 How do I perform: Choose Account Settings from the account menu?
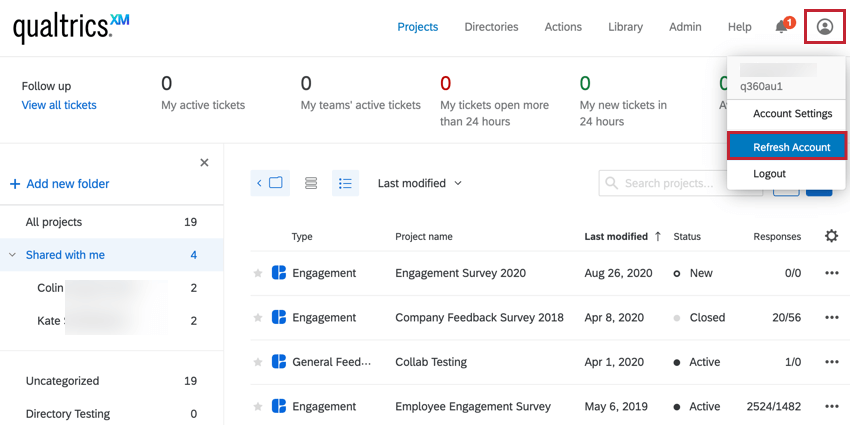tap(792, 114)
